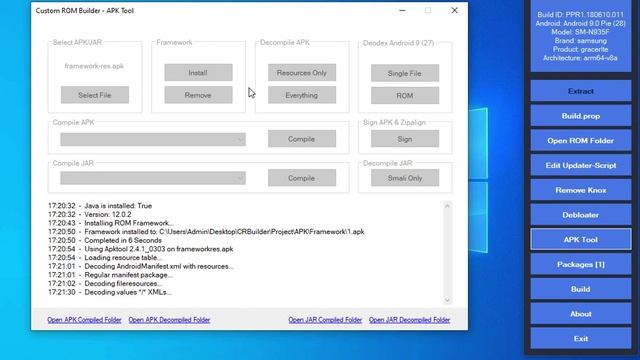Click the 'Java is installed: True' log line
The height and width of the screenshot is (360, 640).
[x=100, y=206]
